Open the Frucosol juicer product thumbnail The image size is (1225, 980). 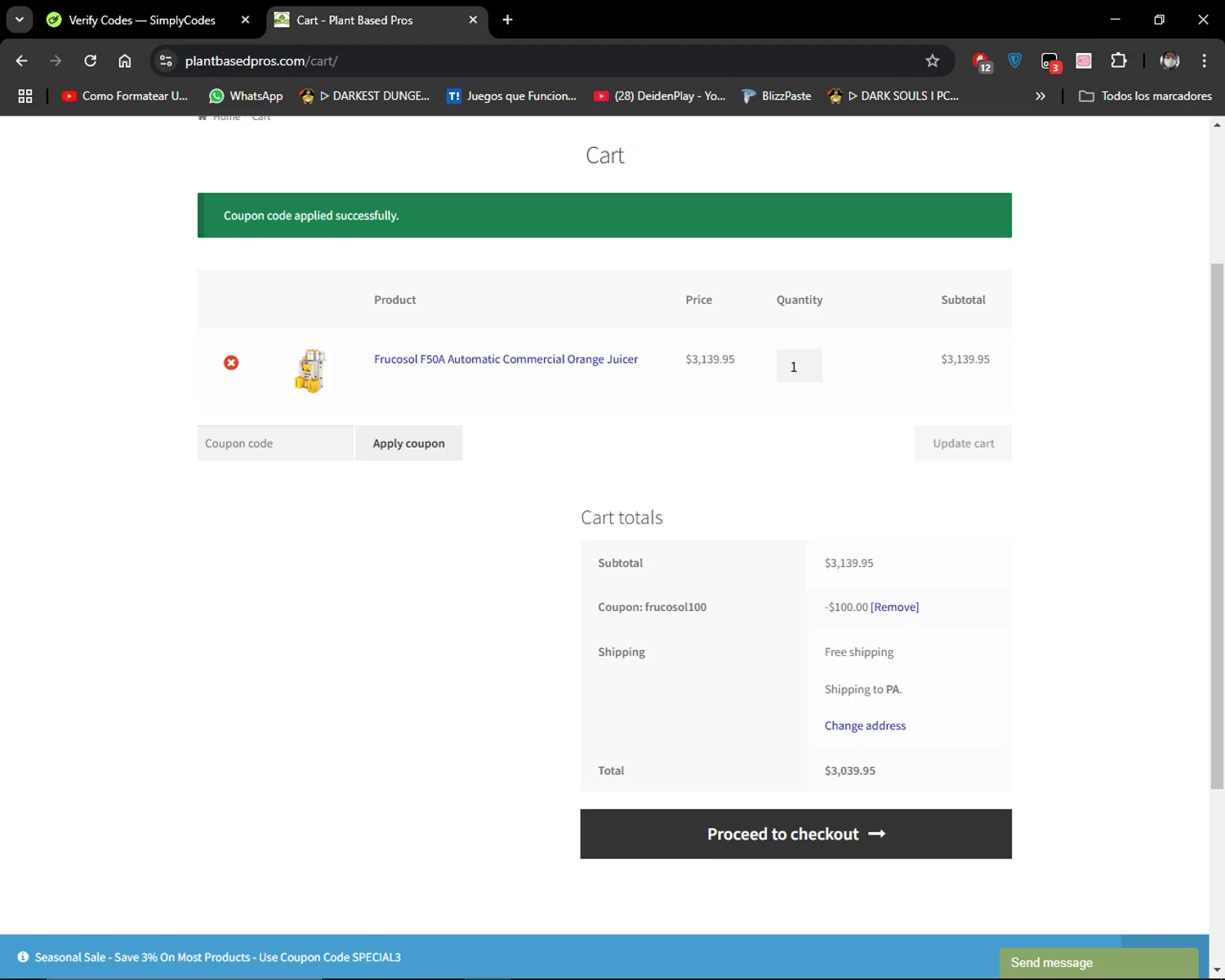[310, 371]
